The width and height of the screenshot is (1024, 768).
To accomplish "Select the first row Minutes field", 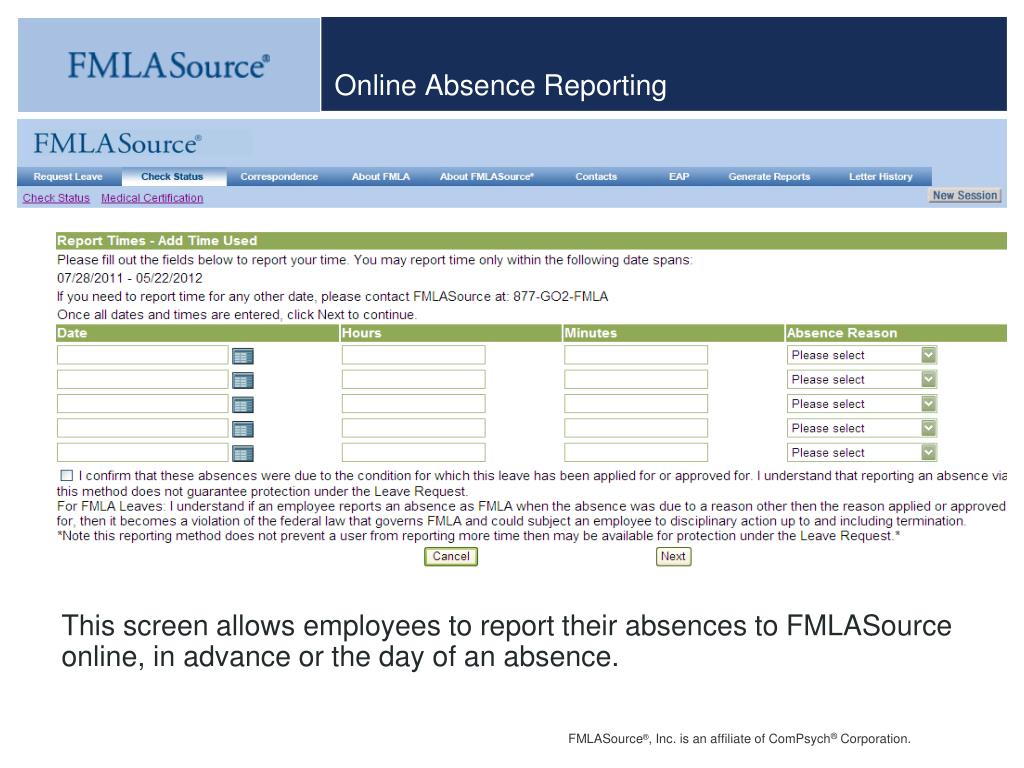I will click(x=635, y=355).
